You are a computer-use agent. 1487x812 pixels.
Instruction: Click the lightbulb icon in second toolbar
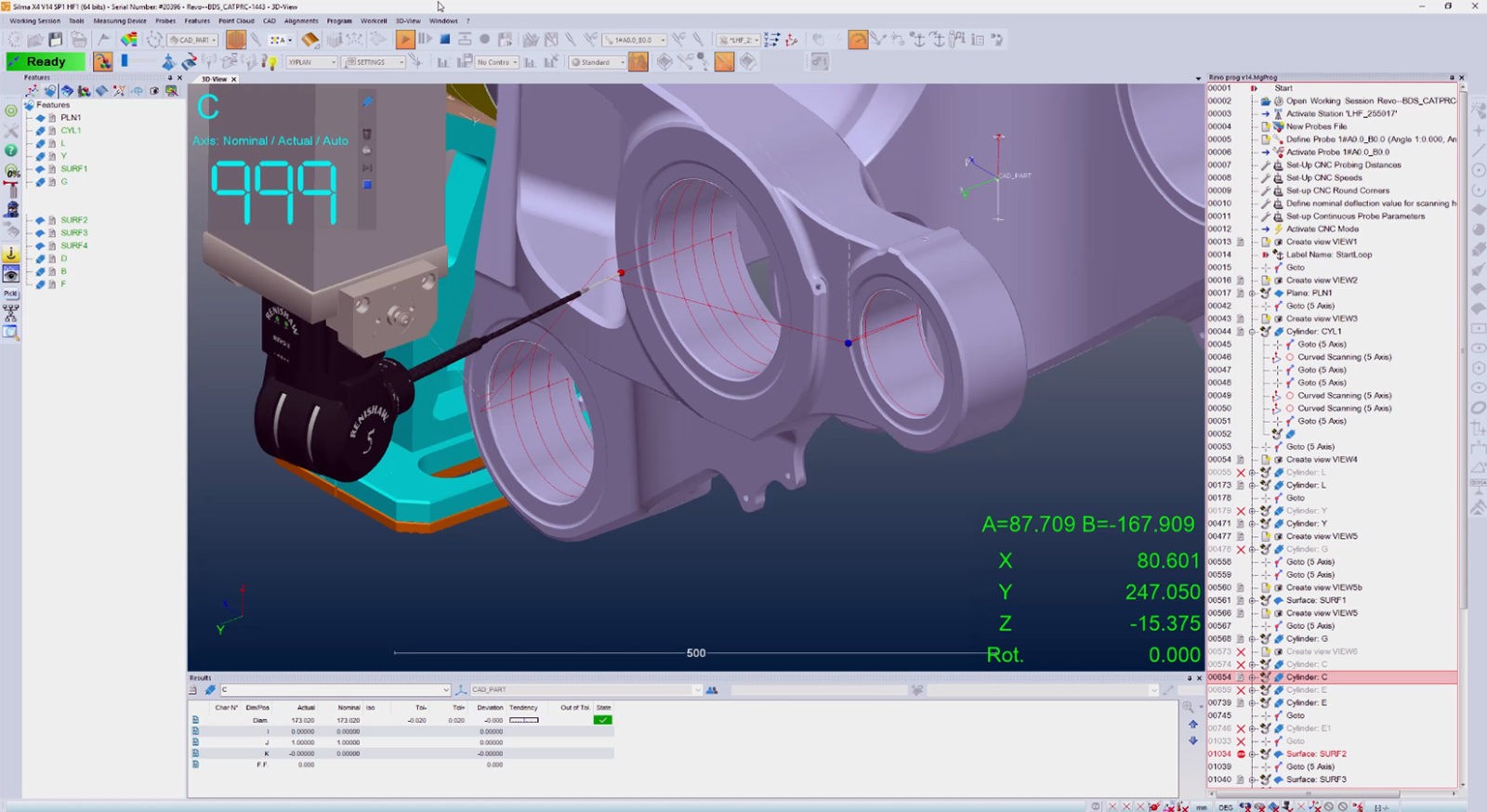[270, 62]
